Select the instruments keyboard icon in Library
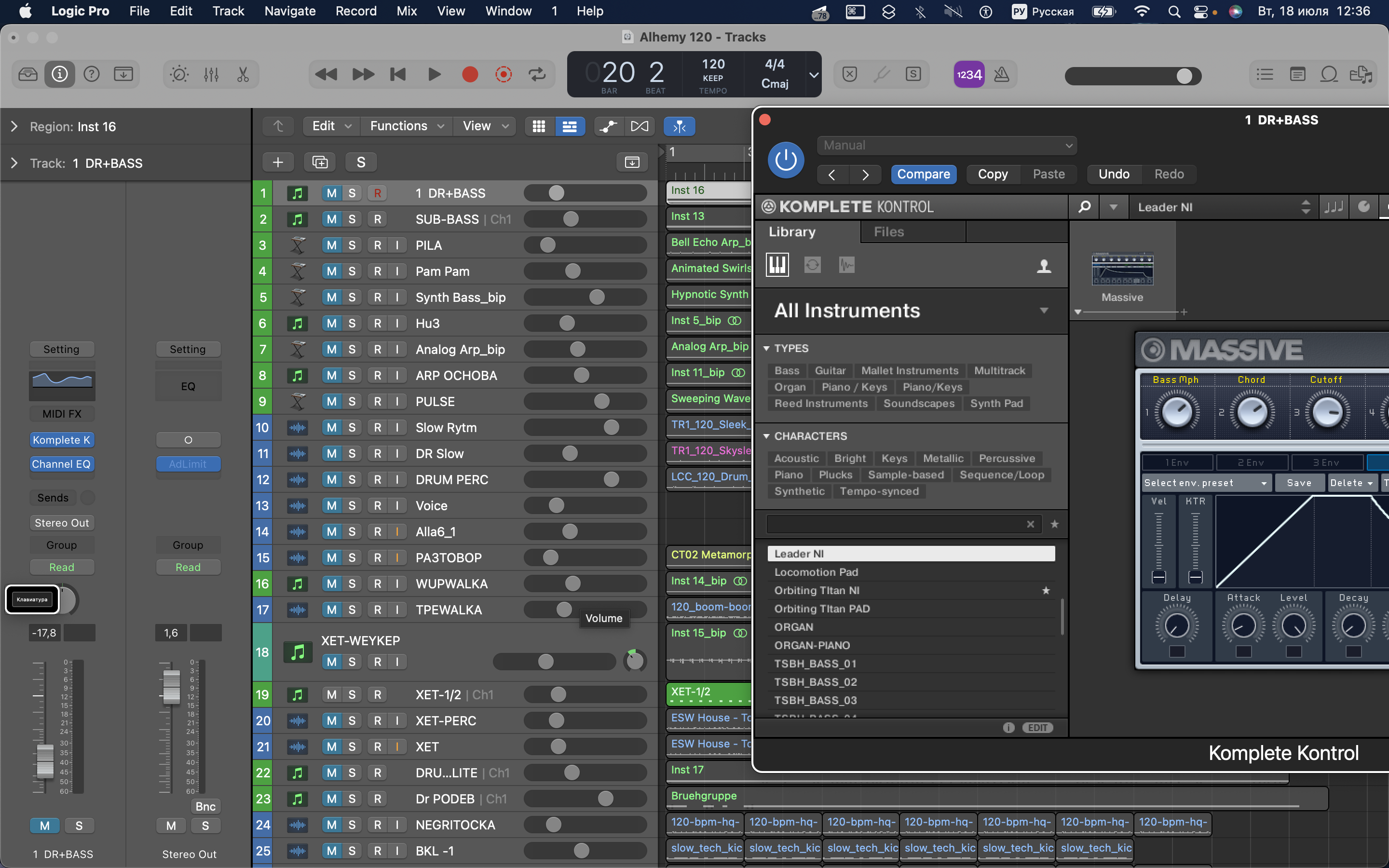 [777, 265]
